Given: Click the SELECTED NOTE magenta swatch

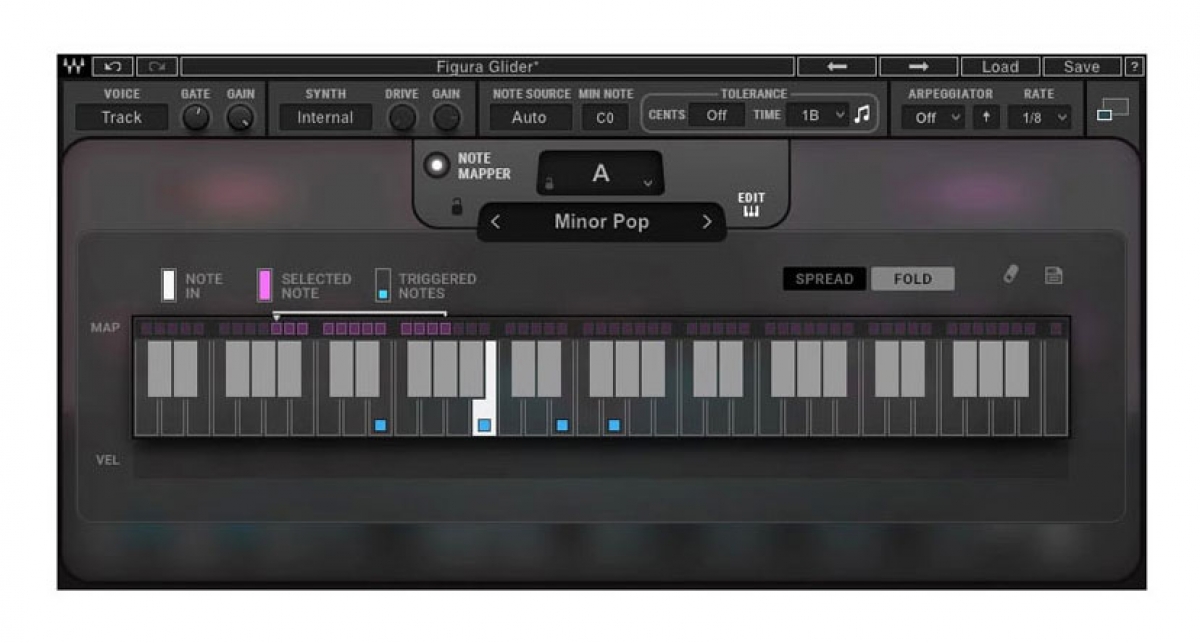Looking at the screenshot, I should (x=265, y=285).
